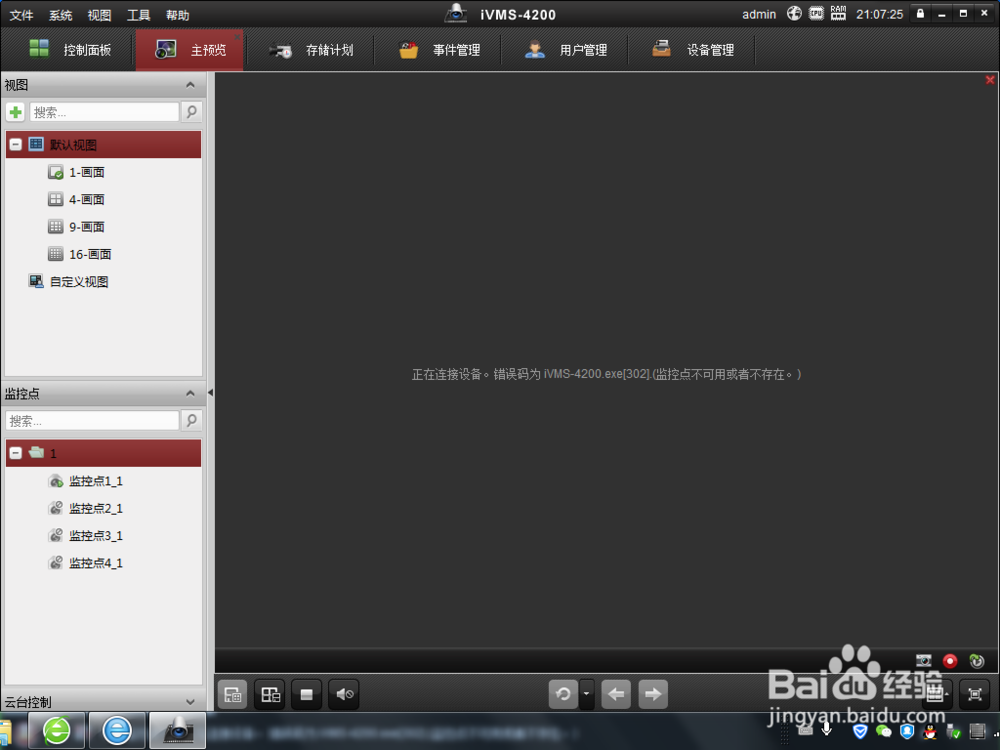Open the 系统 system menu

(61, 15)
